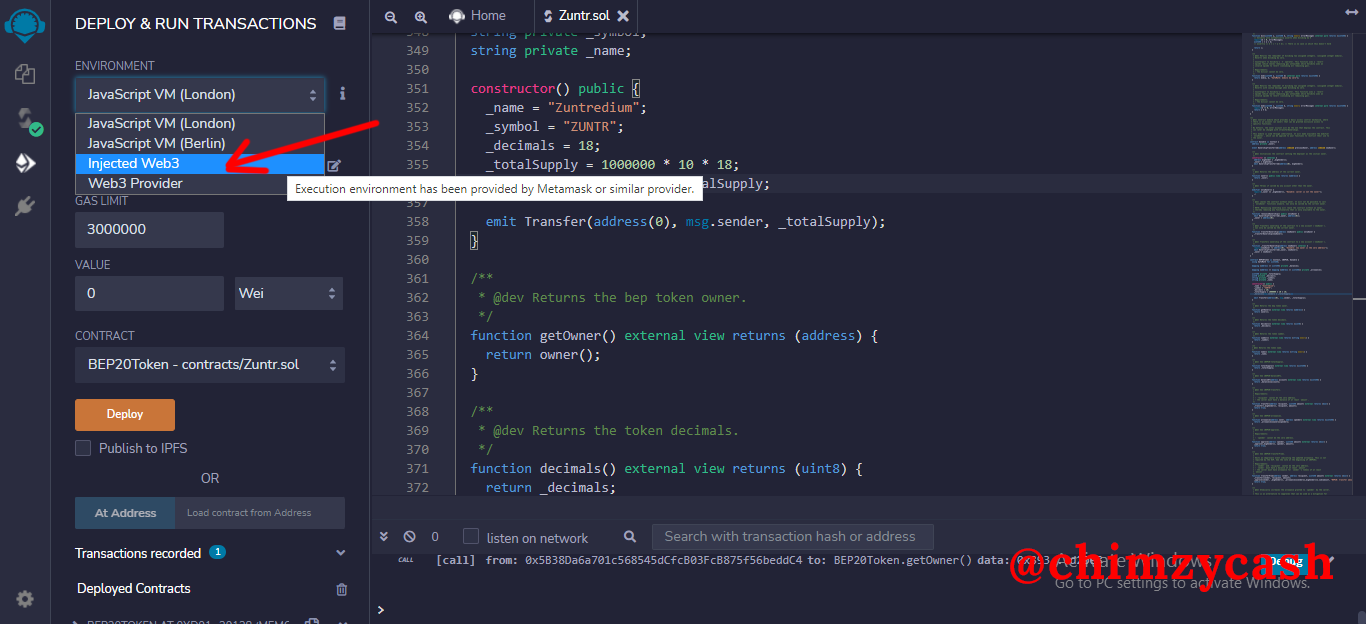Click the account edit icon
The height and width of the screenshot is (624, 1366).
tap(334, 166)
